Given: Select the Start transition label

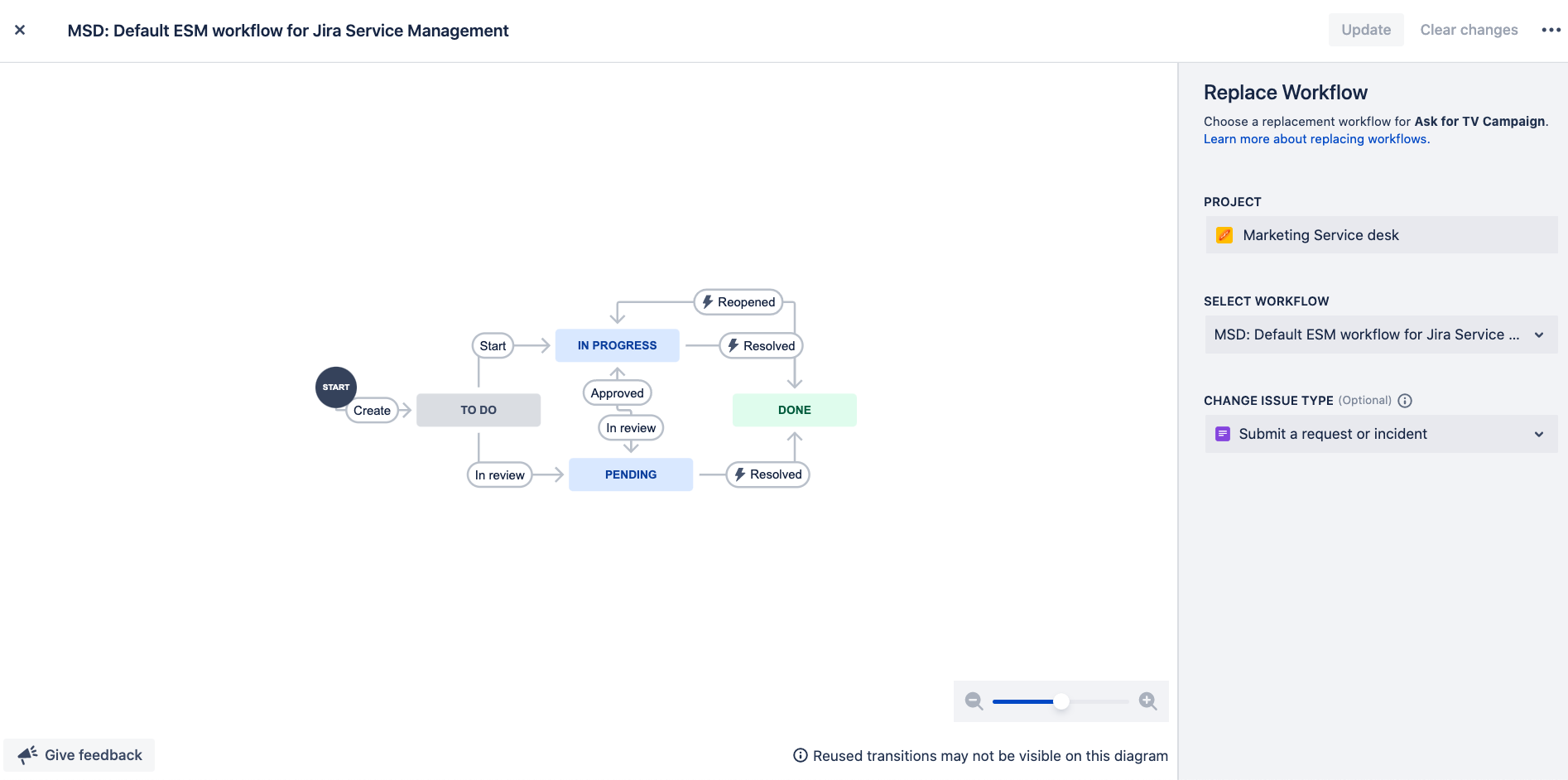Looking at the screenshot, I should click(493, 346).
